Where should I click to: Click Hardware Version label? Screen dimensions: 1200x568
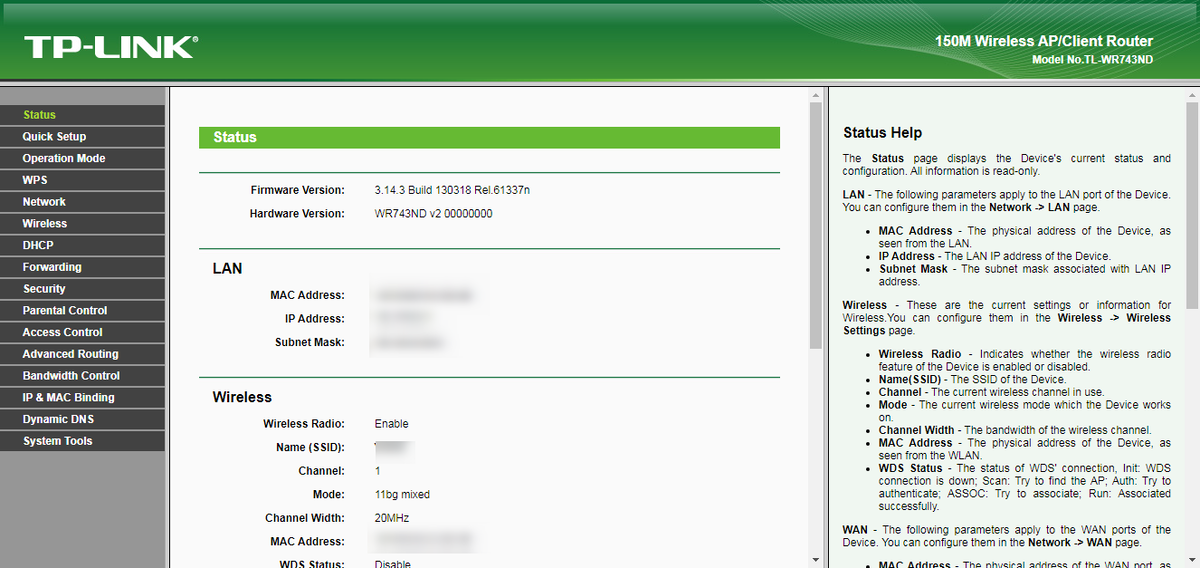296,214
